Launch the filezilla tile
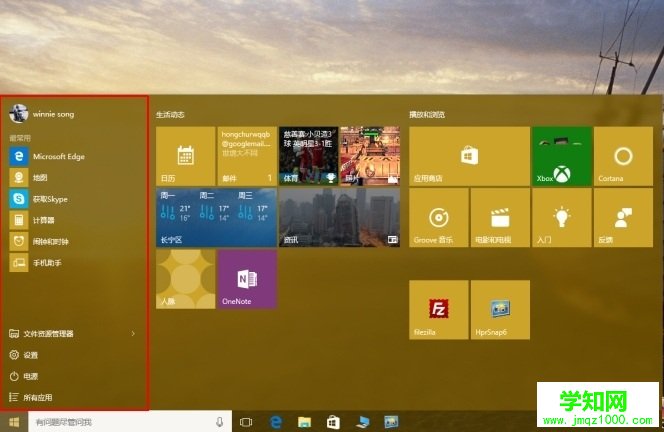The width and height of the screenshot is (664, 432). click(439, 310)
